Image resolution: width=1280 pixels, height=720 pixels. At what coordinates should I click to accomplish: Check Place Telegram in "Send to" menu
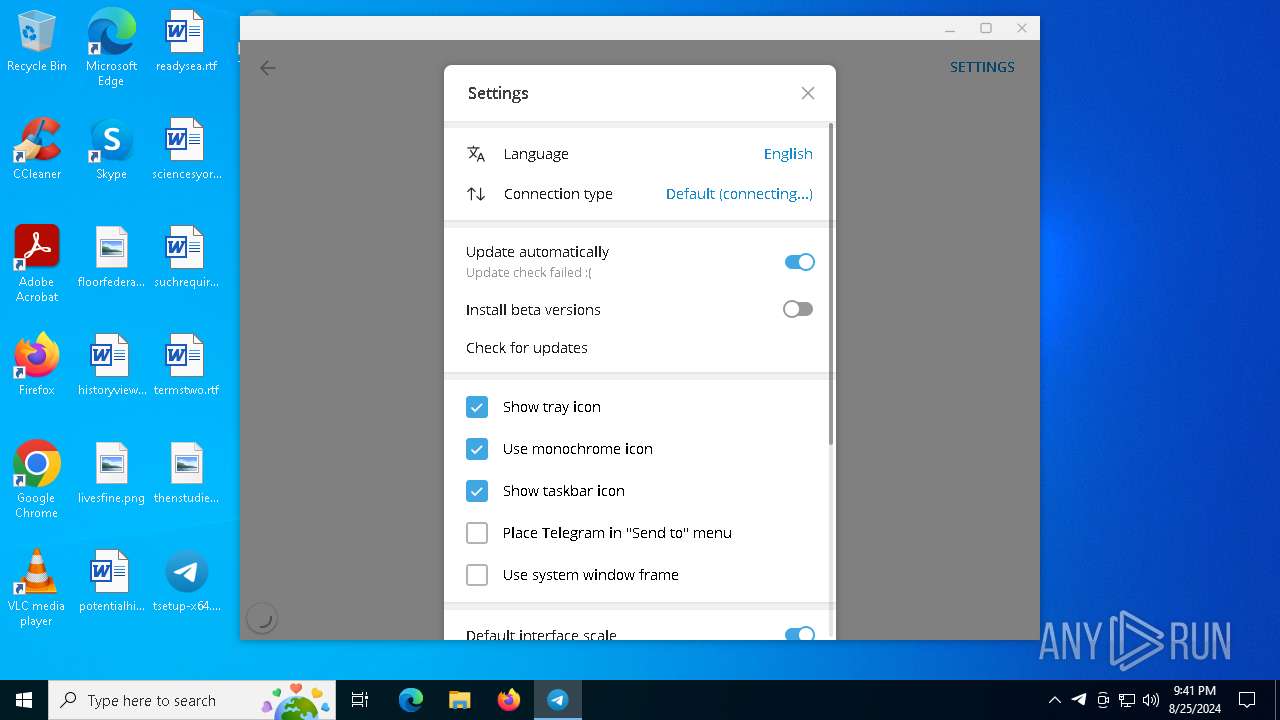477,533
